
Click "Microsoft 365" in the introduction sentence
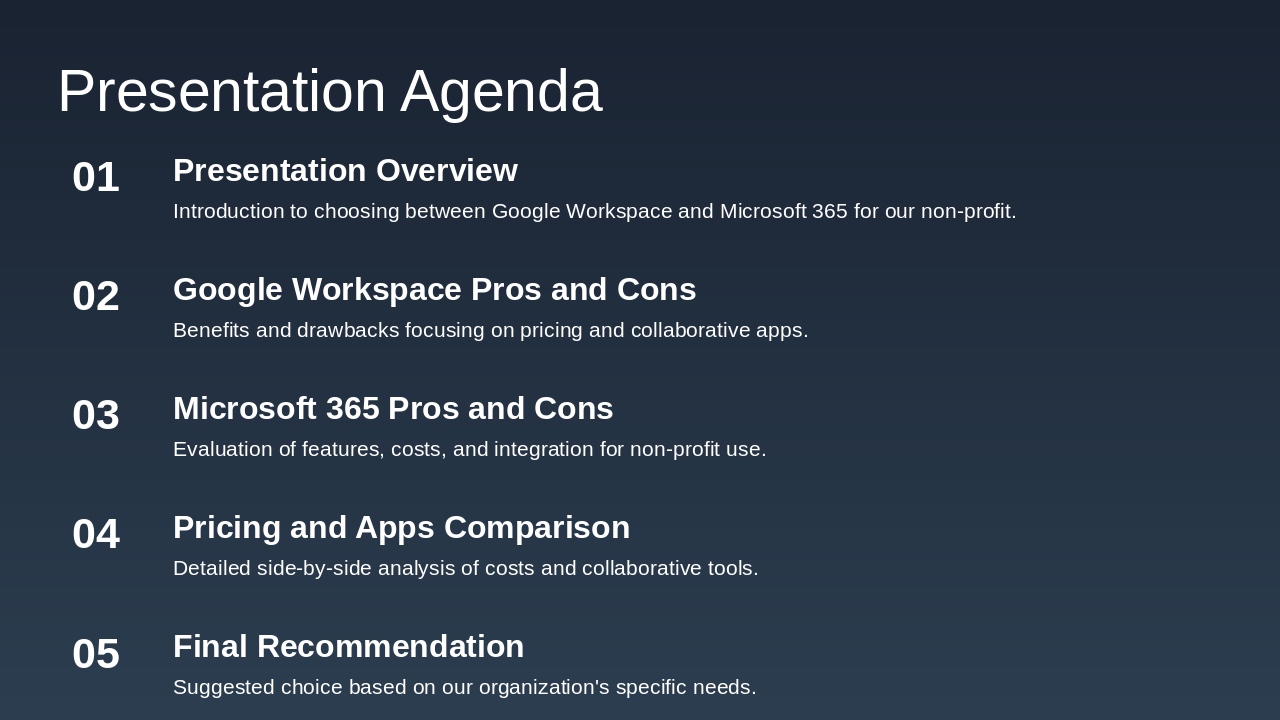tap(783, 211)
